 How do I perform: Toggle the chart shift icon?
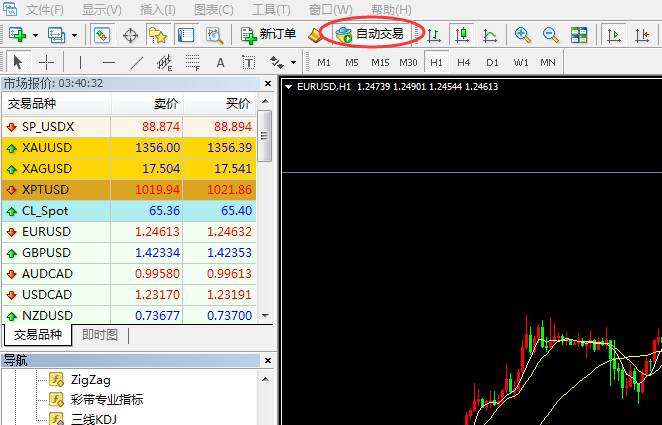[642, 35]
